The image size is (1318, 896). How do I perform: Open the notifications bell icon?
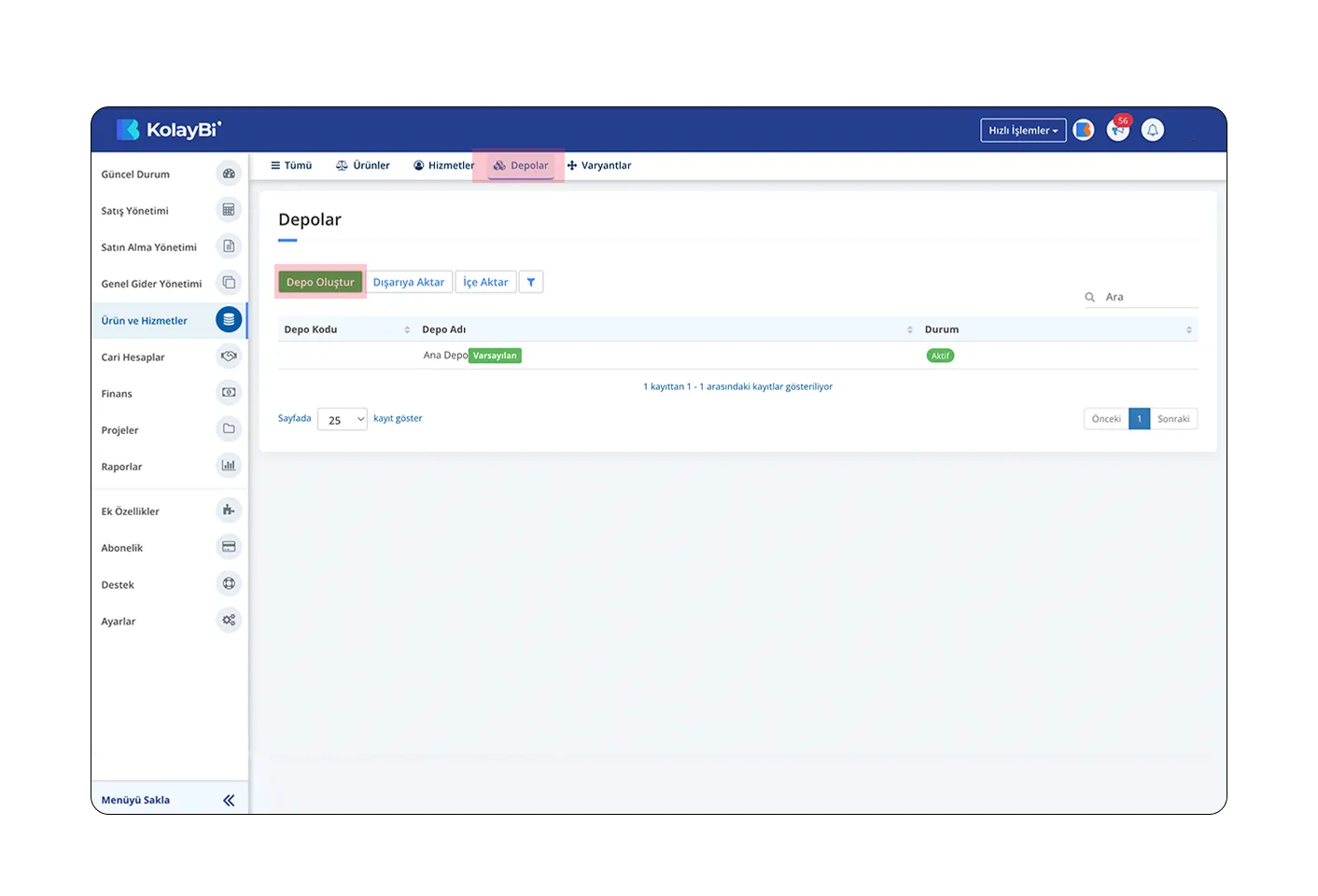pos(1153,130)
